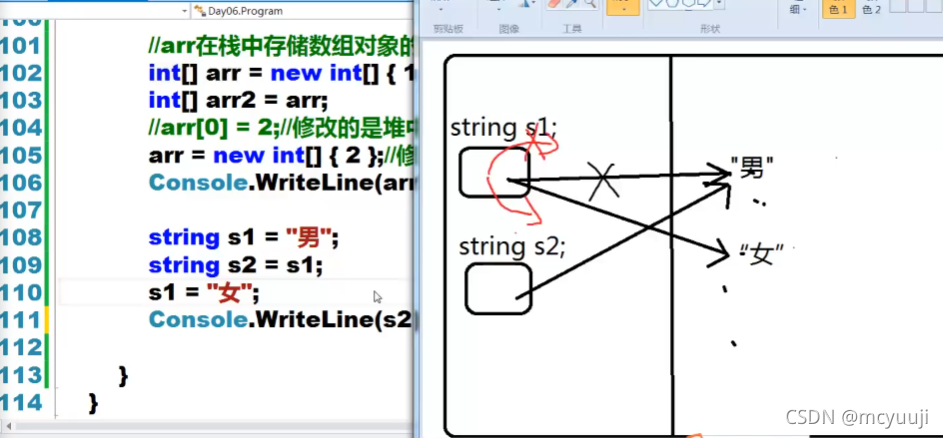The height and width of the screenshot is (438, 943).
Task: Click the 'arr = new int[] { 2 }' line
Action: (x=266, y=155)
